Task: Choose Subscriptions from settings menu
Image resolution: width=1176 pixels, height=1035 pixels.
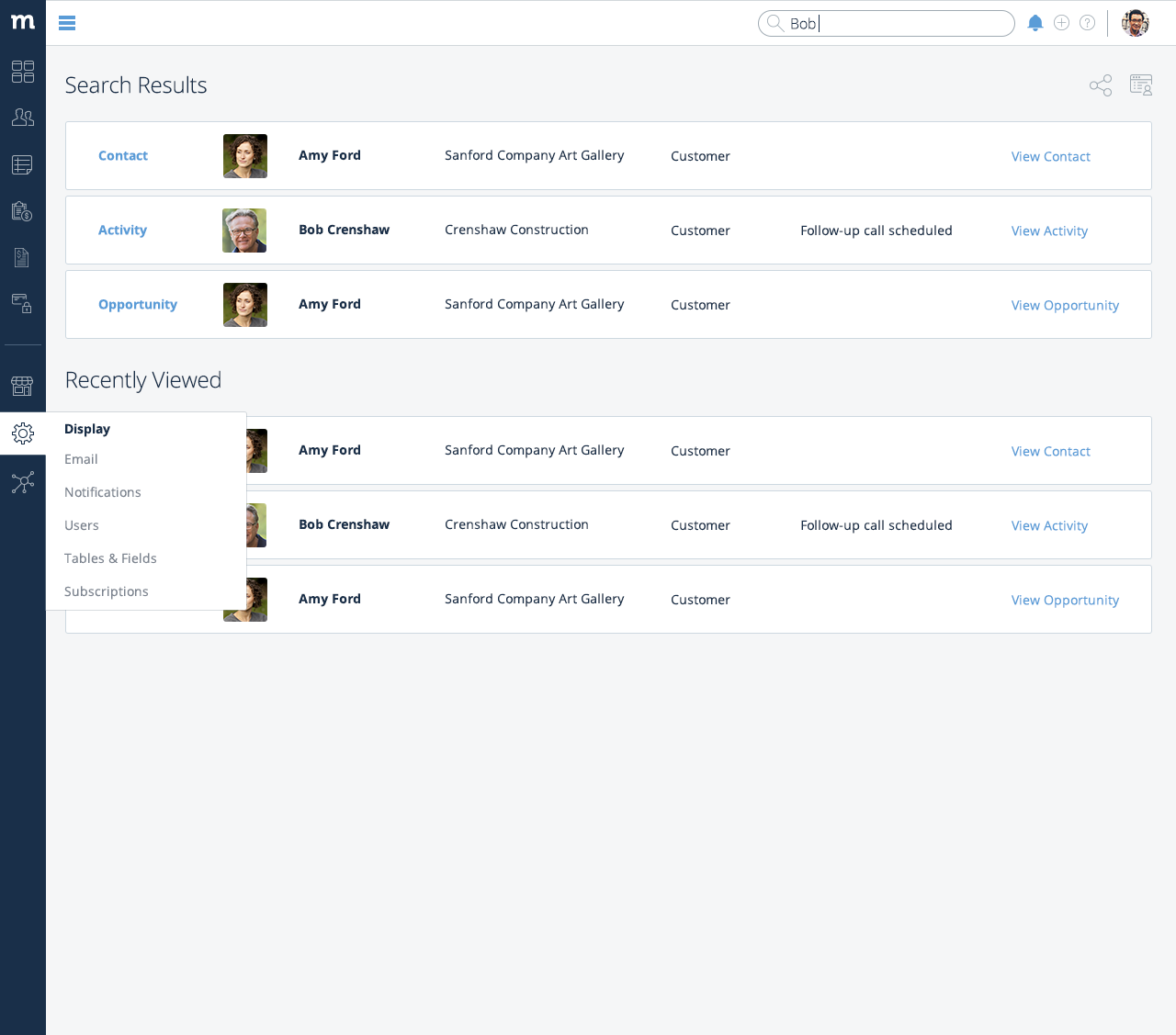Action: tap(107, 591)
